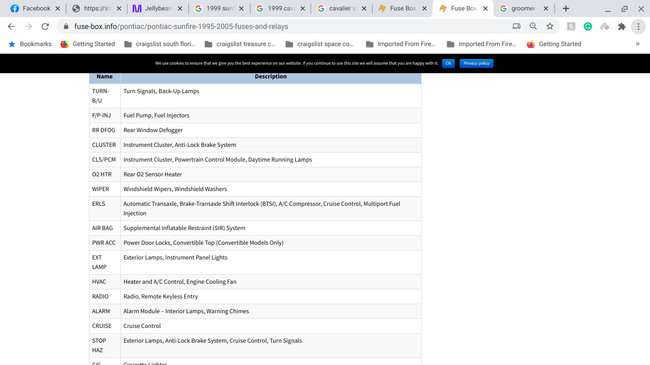The width and height of the screenshot is (650, 365).
Task: Open the zoom magnifier icon in address bar
Action: pyautogui.click(x=533, y=27)
